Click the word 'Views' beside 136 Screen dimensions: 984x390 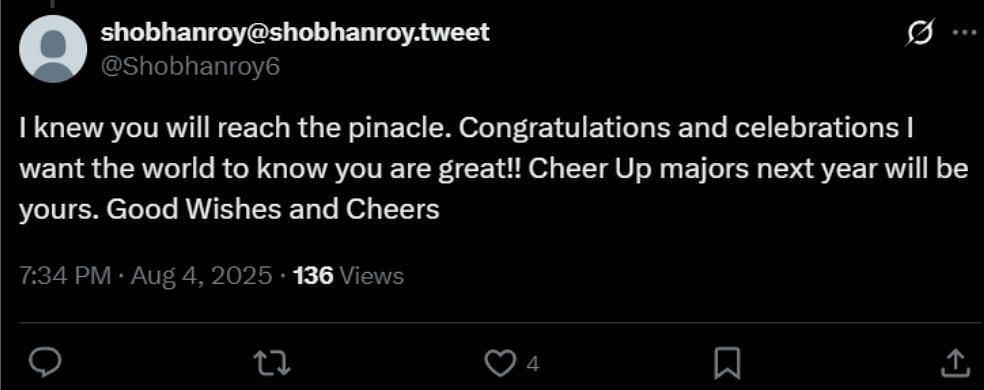(x=371, y=275)
